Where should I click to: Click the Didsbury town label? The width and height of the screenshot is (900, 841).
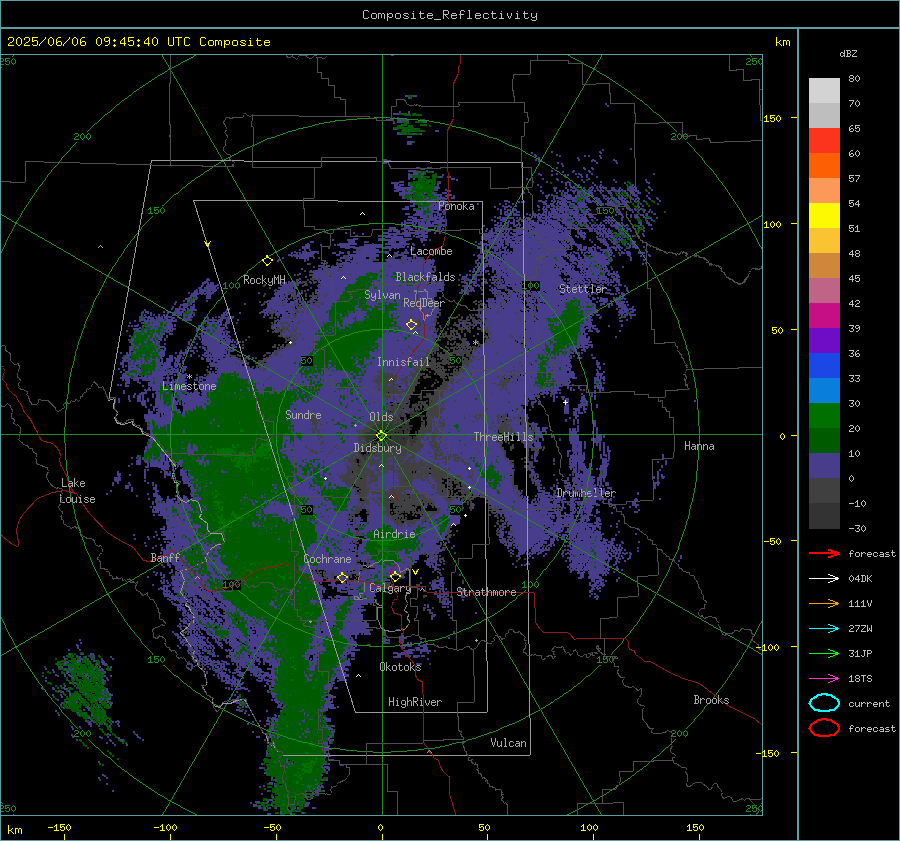377,448
